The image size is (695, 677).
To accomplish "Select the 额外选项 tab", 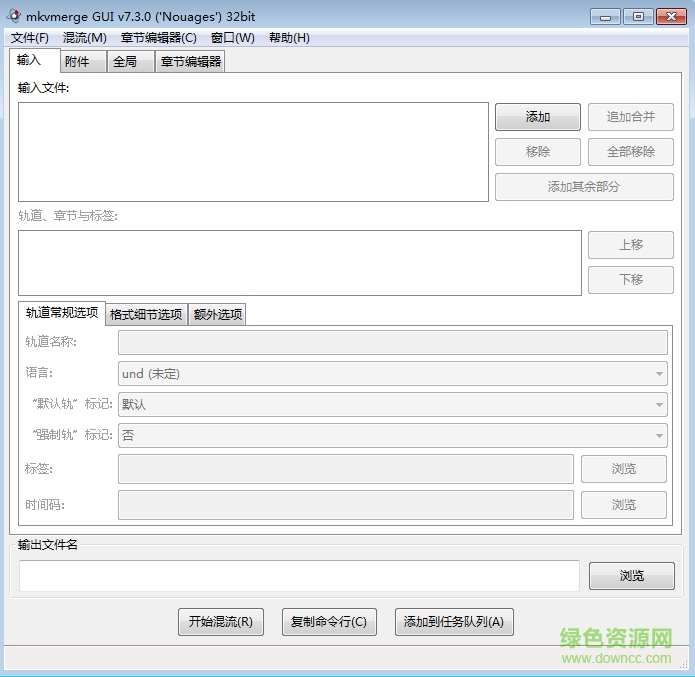I will pos(216,315).
